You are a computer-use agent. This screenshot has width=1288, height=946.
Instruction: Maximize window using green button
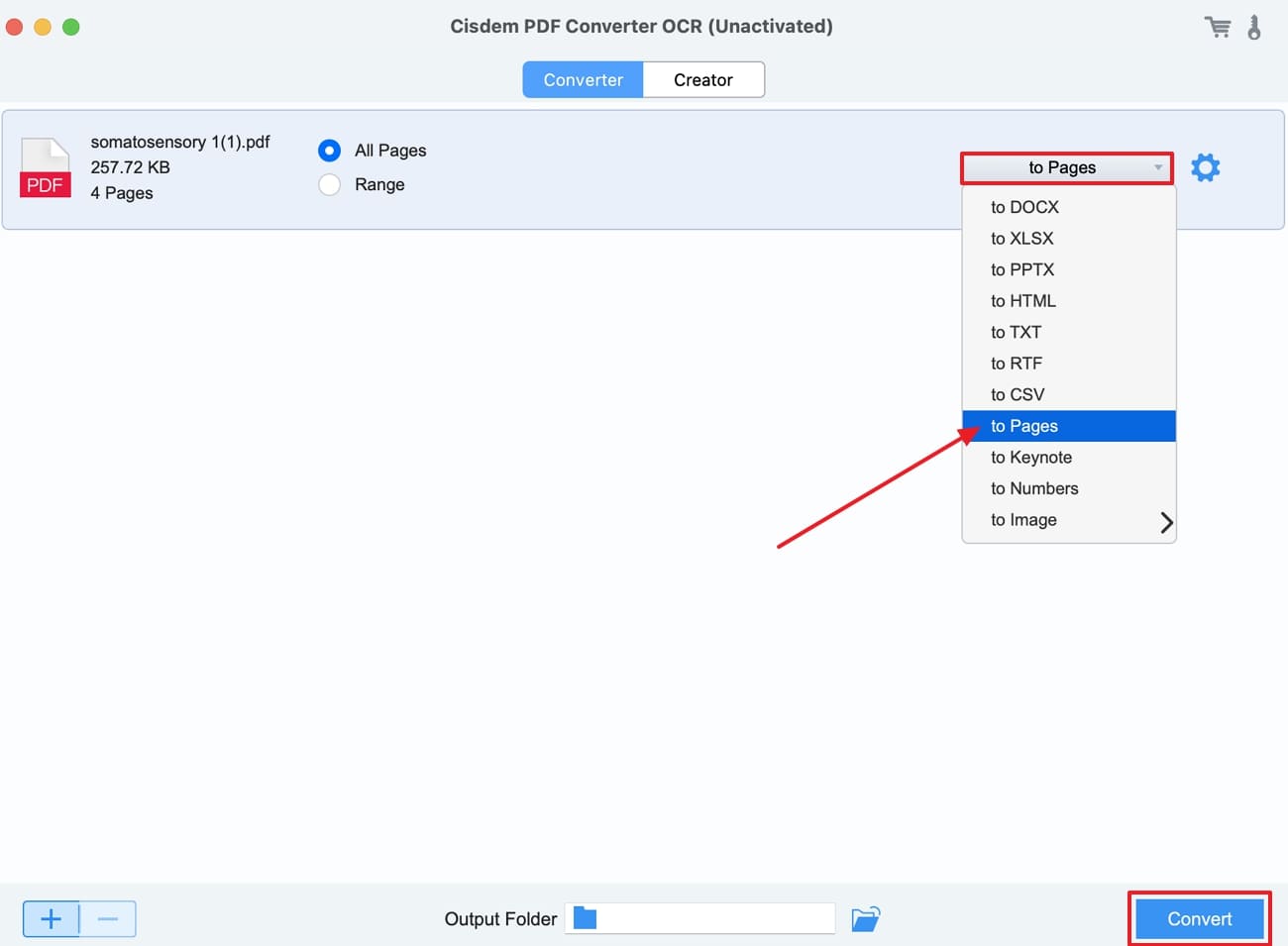(x=71, y=27)
